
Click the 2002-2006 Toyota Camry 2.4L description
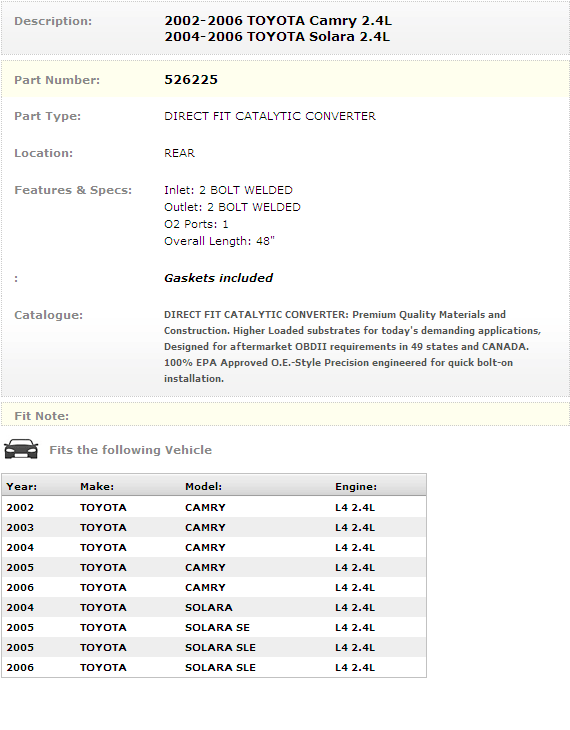(x=278, y=20)
